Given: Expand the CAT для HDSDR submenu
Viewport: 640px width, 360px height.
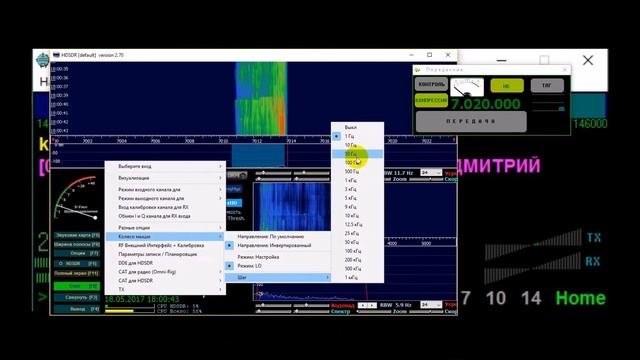Looking at the screenshot, I should [x=165, y=280].
